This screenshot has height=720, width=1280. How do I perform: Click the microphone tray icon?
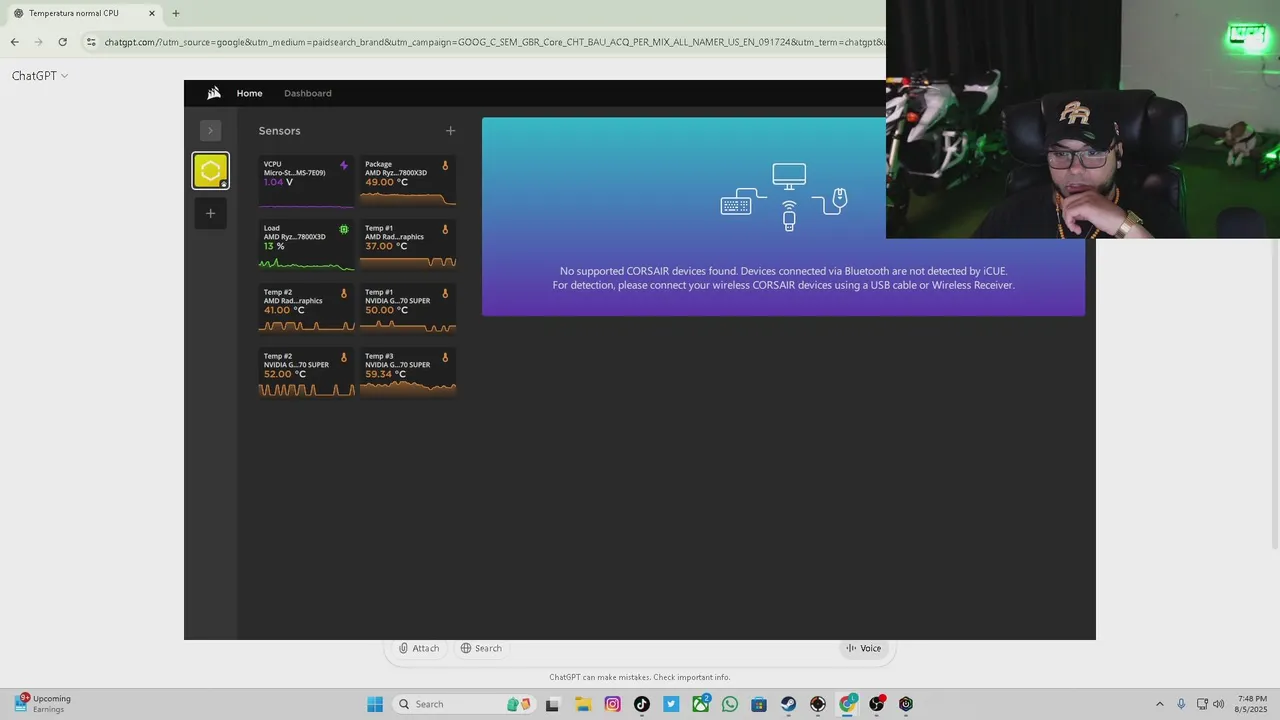pyautogui.click(x=1181, y=704)
